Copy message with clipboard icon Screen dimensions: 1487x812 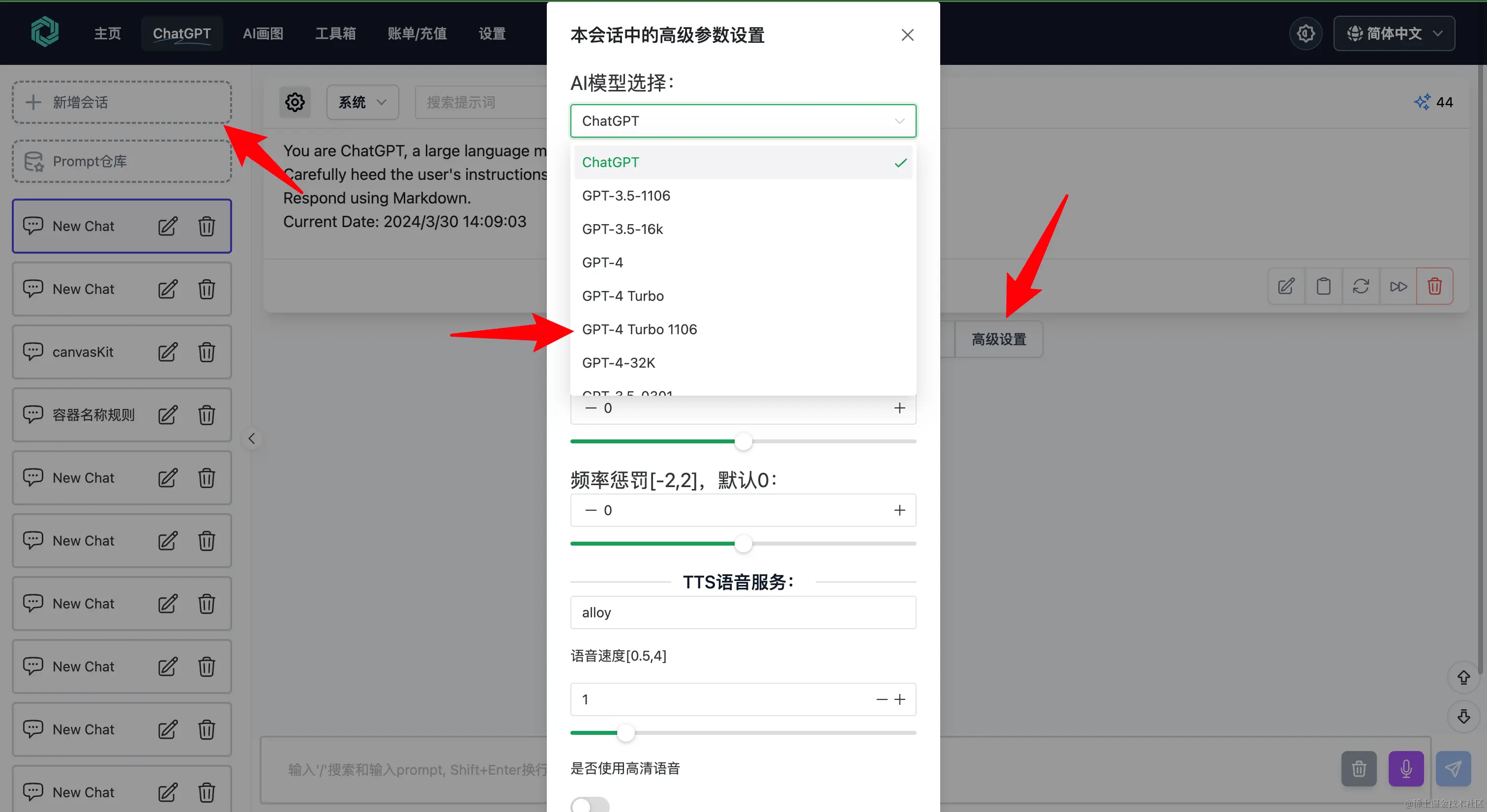[1324, 286]
